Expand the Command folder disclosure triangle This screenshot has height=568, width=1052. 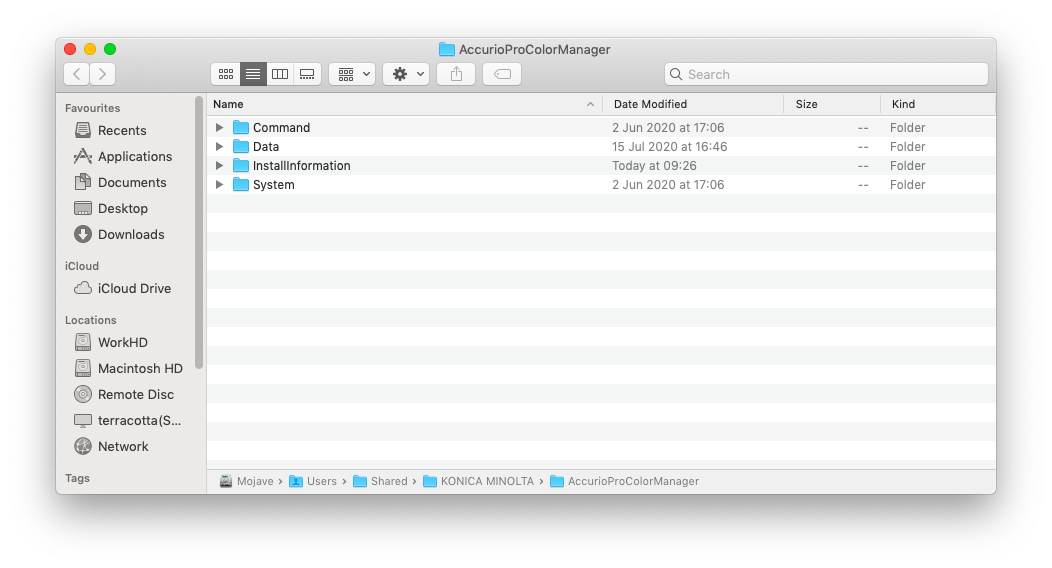point(219,128)
